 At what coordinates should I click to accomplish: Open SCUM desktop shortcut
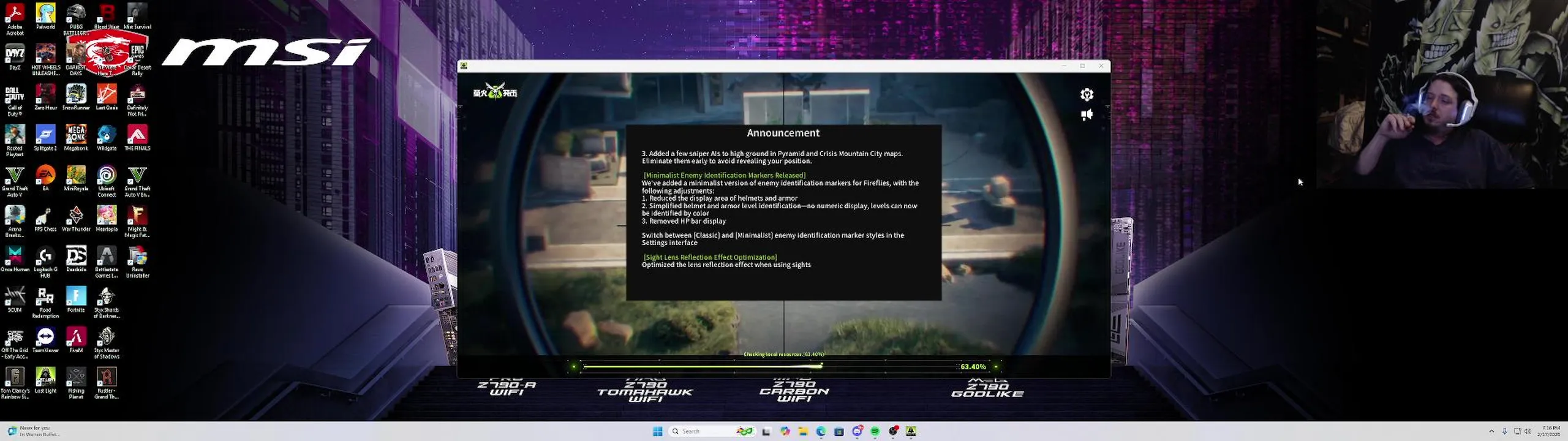tap(15, 299)
